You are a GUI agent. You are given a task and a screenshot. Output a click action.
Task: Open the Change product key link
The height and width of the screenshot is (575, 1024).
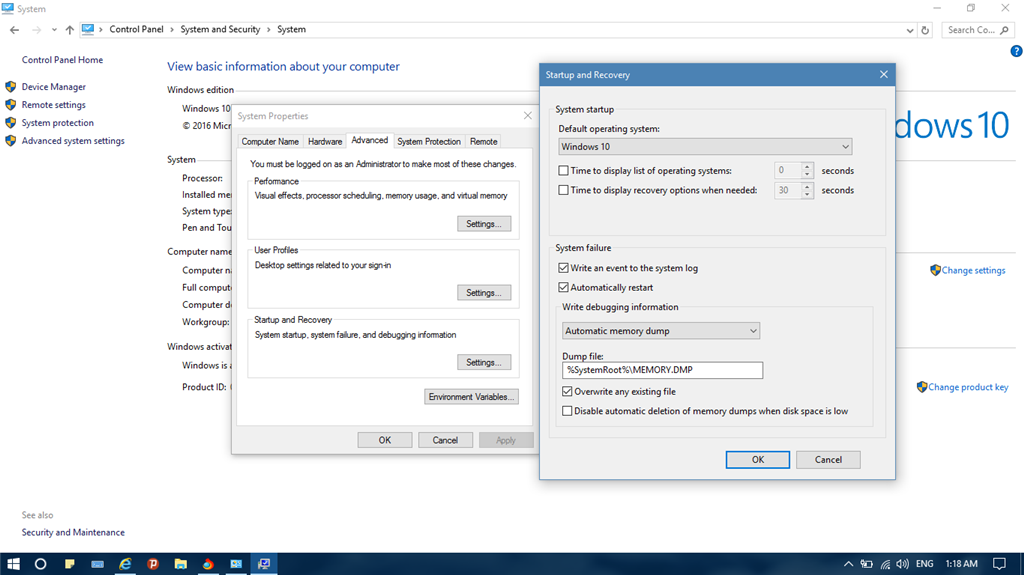point(968,387)
